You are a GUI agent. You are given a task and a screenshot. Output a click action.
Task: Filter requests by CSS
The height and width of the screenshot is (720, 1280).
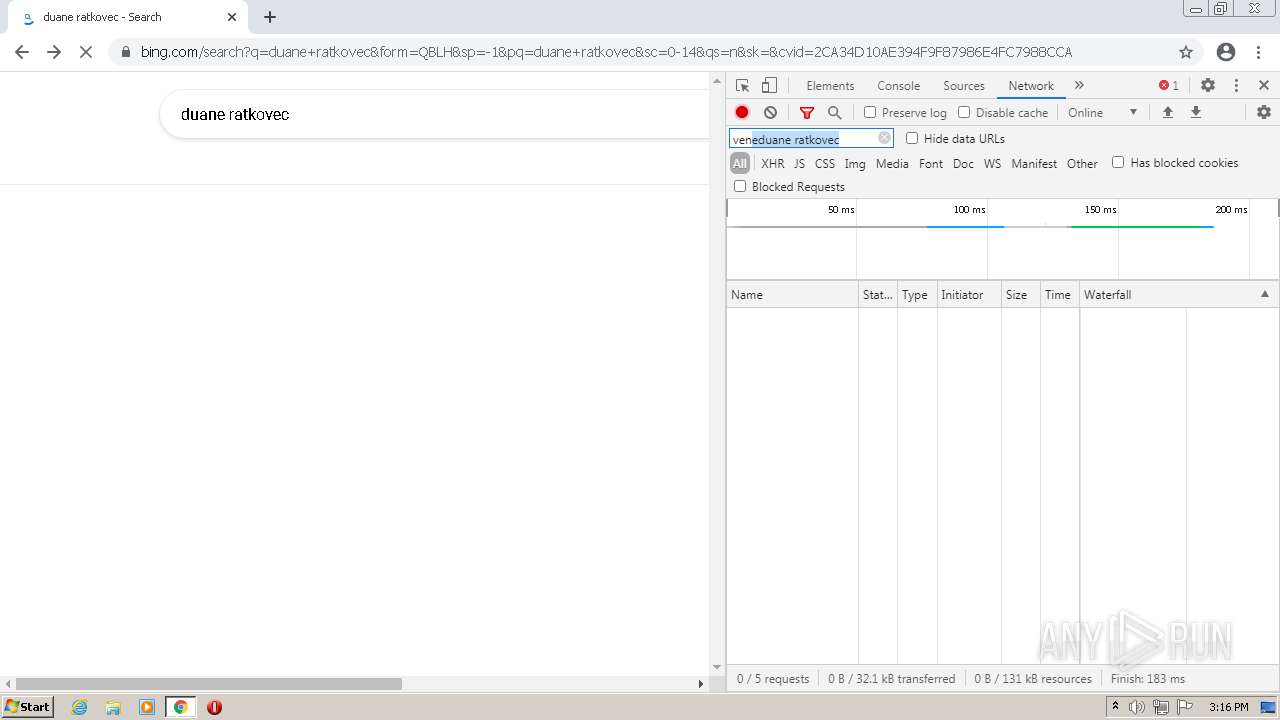click(x=824, y=163)
